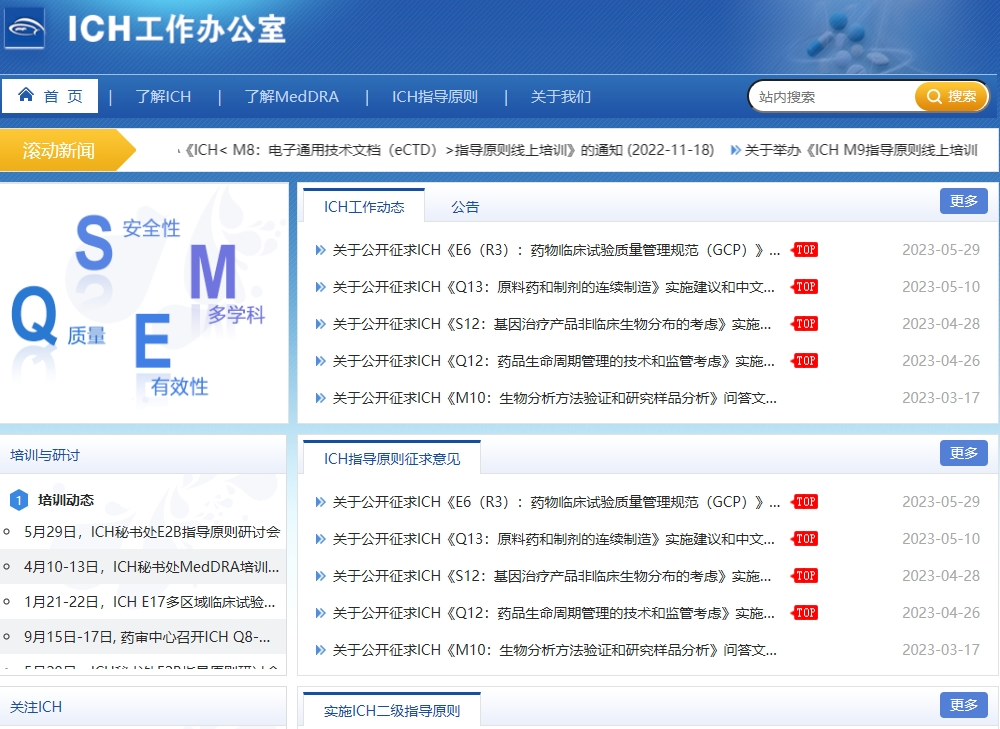Click inside the 站内搜索 search field
The width and height of the screenshot is (1000, 729).
pyautogui.click(x=830, y=97)
